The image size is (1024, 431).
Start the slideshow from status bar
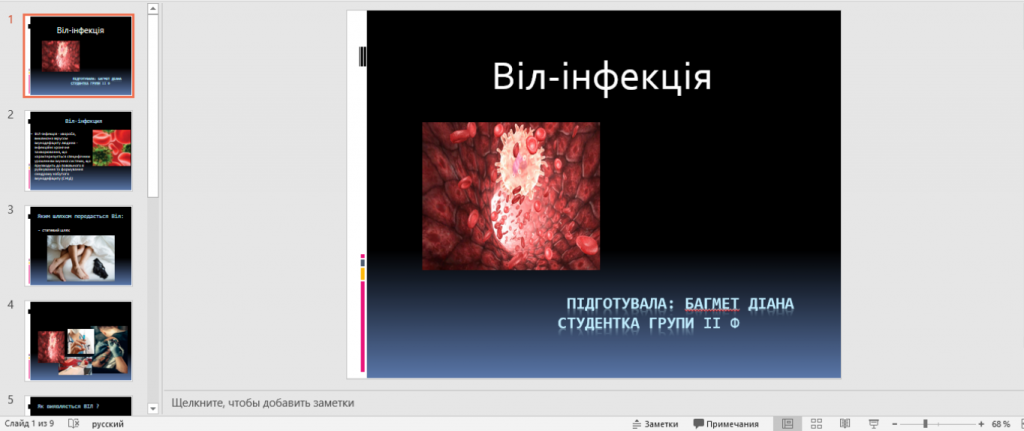tap(873, 424)
